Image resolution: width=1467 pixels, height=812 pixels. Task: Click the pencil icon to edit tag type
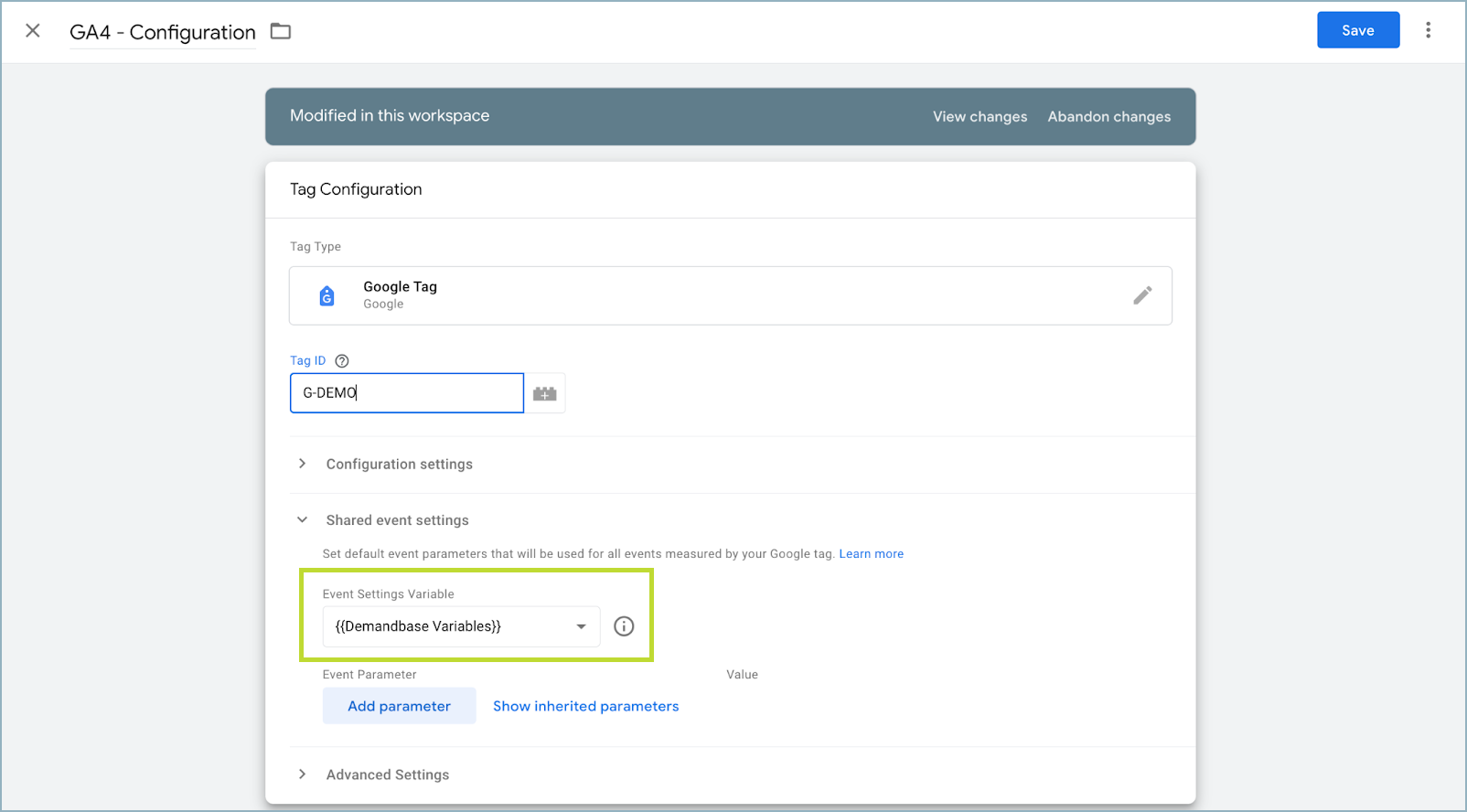coord(1142,295)
